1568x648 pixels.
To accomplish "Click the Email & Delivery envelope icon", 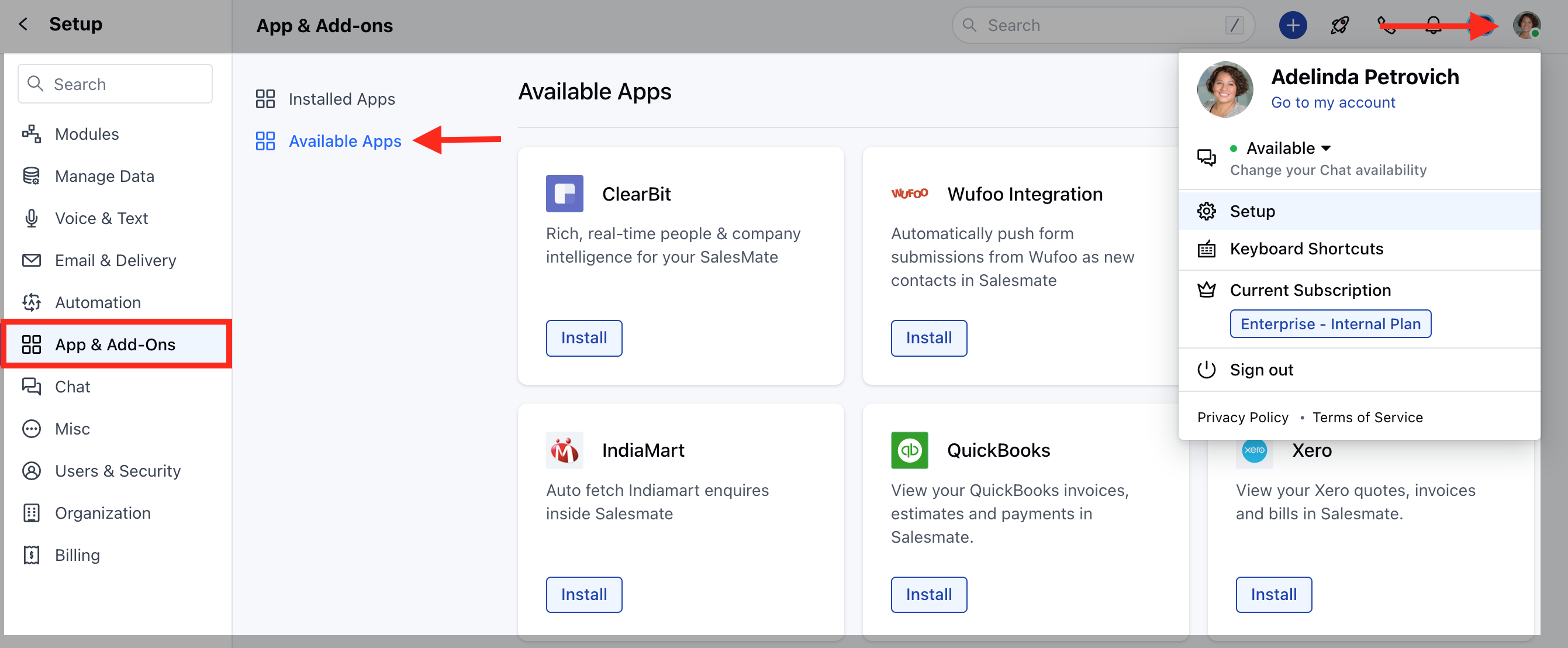I will click(x=32, y=260).
